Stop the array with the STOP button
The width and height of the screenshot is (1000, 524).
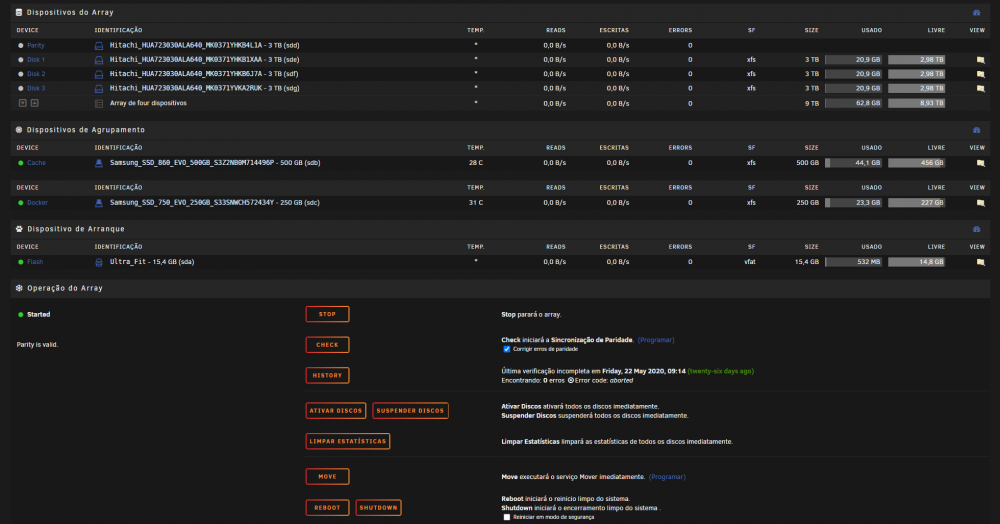pos(327,314)
